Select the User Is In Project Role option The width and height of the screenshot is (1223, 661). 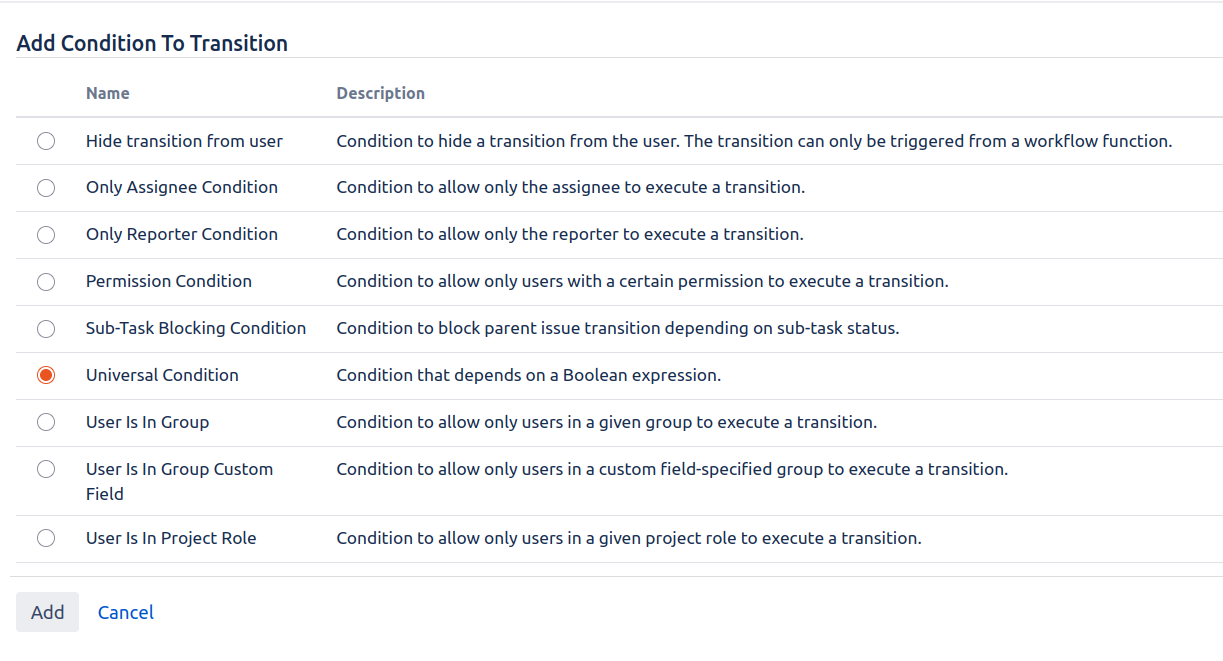pos(46,538)
